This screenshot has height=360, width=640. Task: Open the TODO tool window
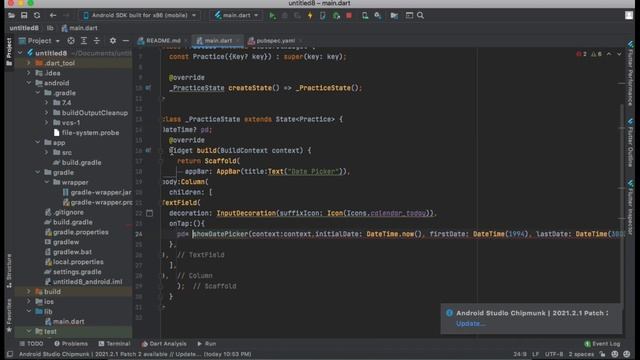tap(31, 344)
